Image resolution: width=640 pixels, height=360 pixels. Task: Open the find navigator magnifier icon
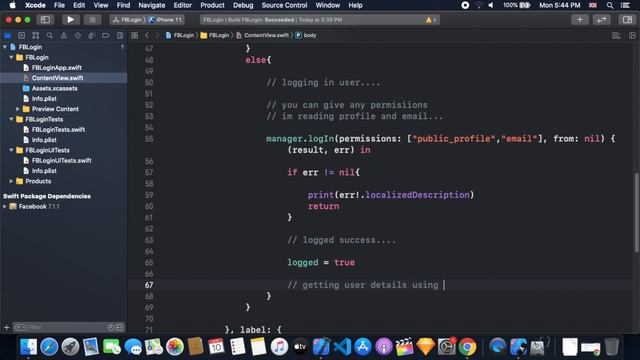(x=50, y=36)
